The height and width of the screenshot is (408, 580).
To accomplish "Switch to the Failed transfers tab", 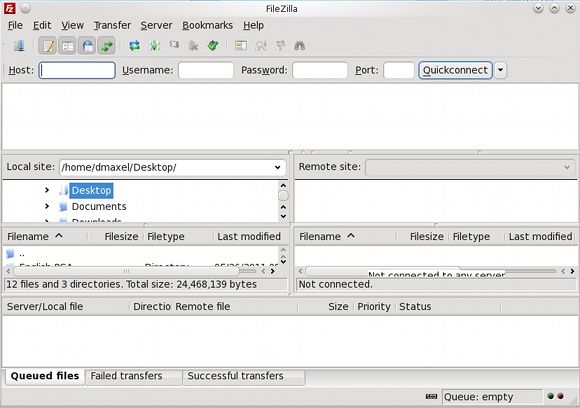I will [134, 376].
